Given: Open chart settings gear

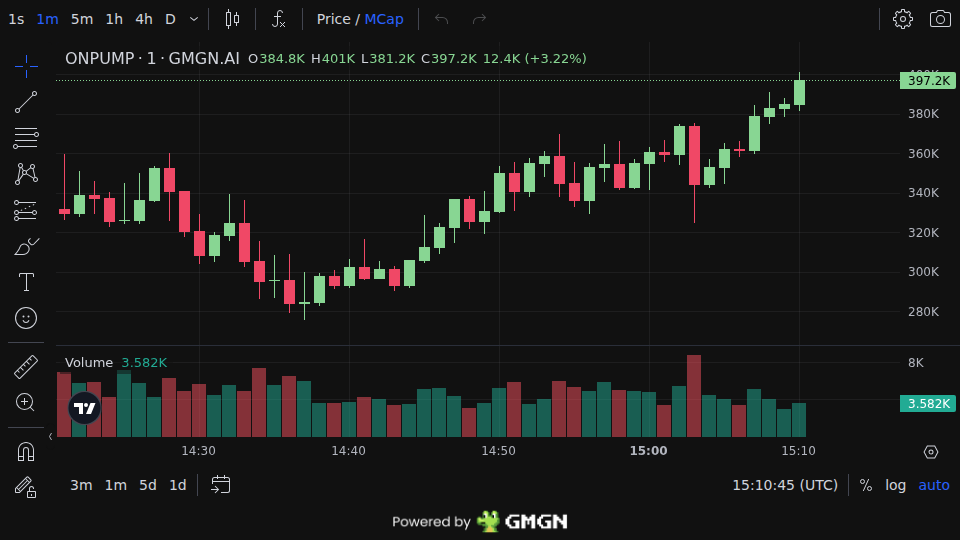Looking at the screenshot, I should [x=902, y=19].
